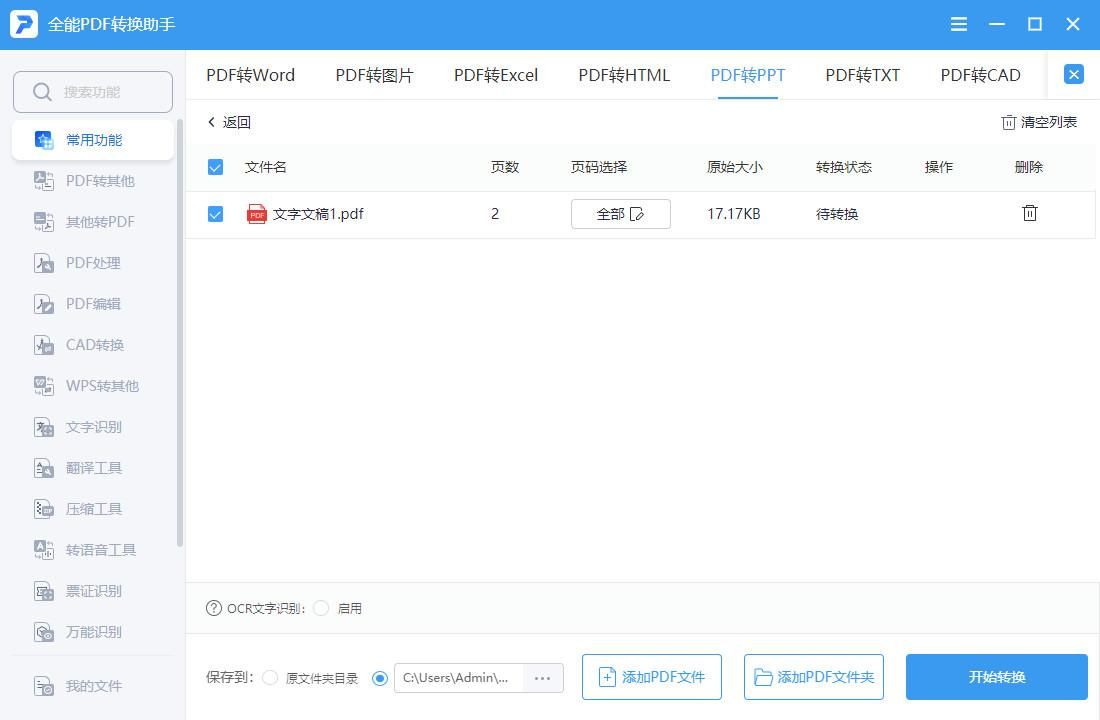This screenshot has height=720, width=1100.
Task: Select custom save path radio button
Action: [380, 678]
